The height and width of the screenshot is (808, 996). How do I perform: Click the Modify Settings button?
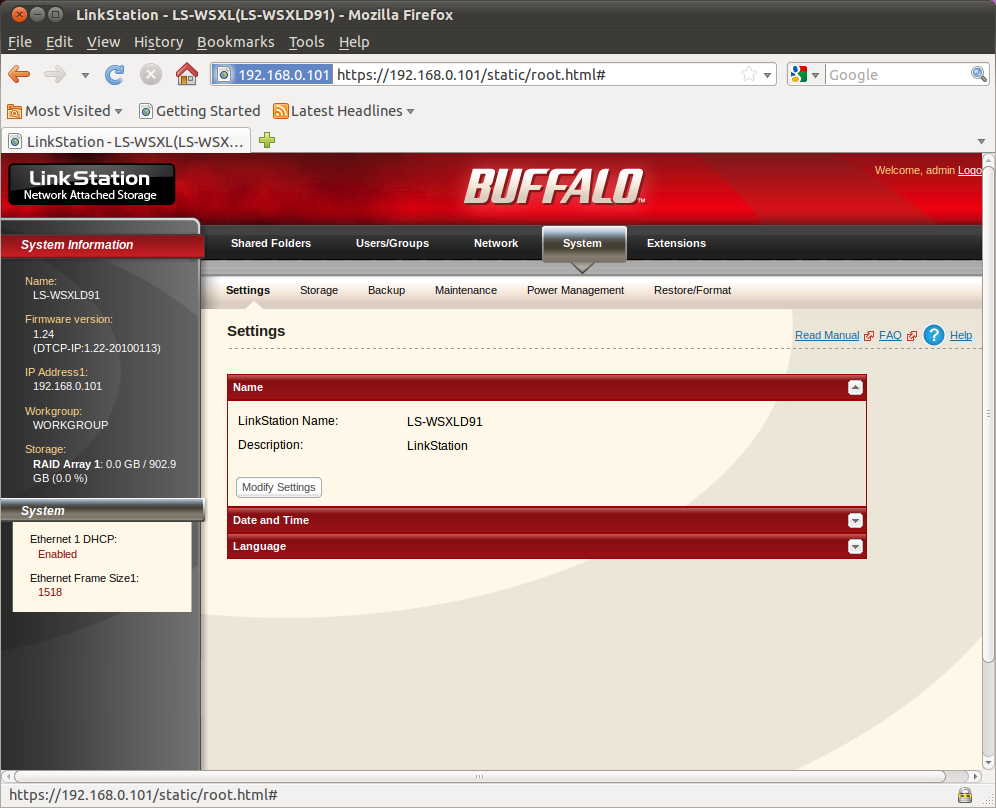pos(279,487)
